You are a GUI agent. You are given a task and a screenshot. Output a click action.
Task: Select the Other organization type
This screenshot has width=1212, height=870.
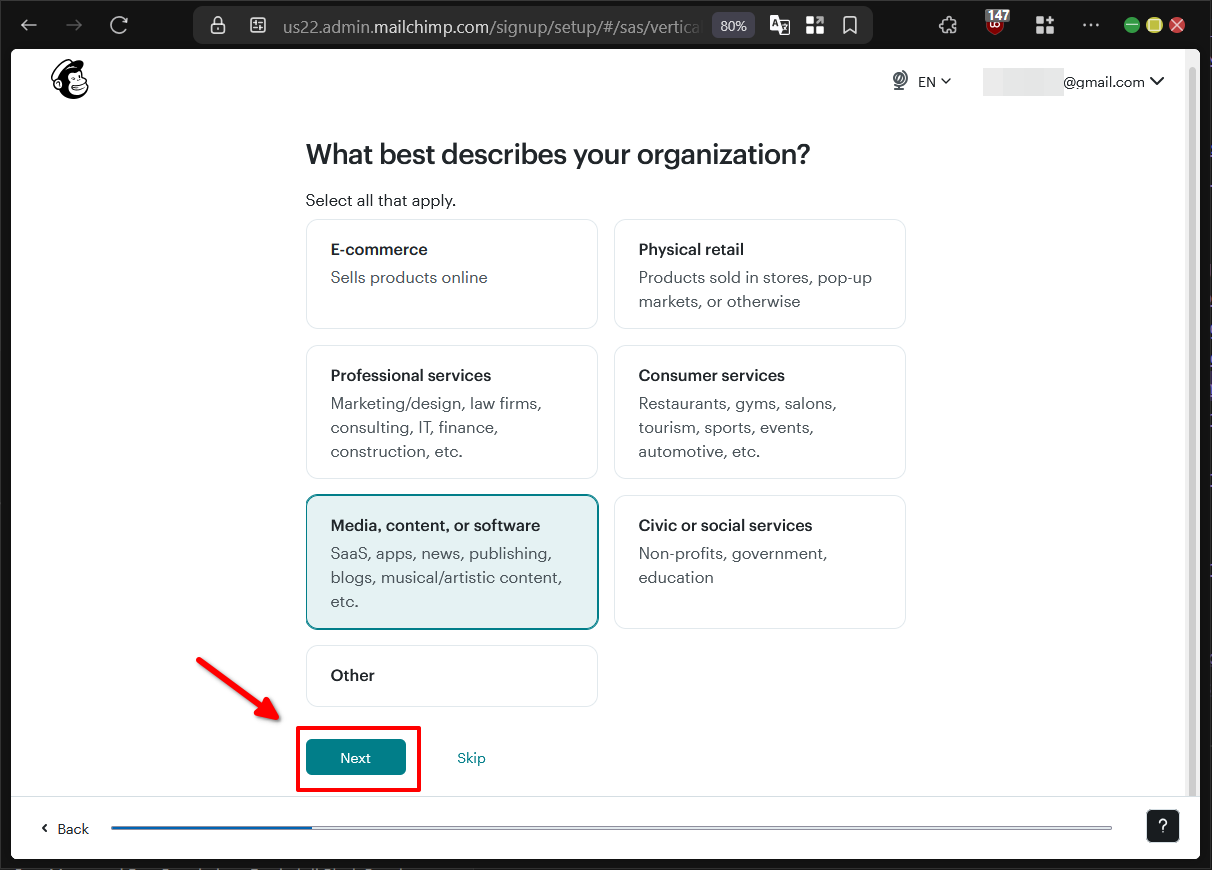pos(451,675)
